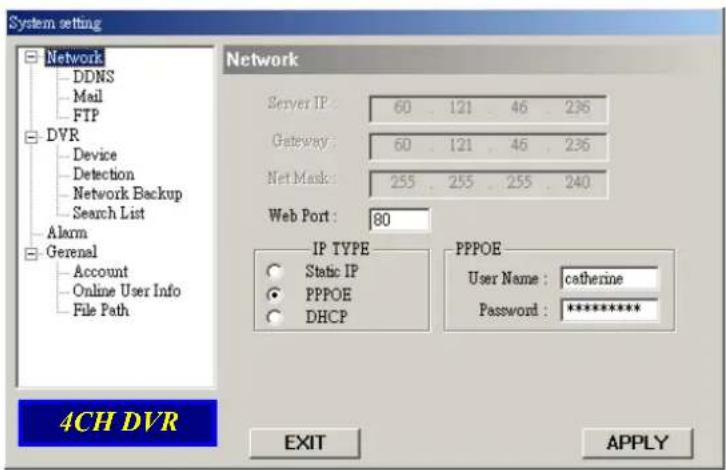The width and height of the screenshot is (726, 470).
Task: Select the Gerenal tree item
Action: 71,252
